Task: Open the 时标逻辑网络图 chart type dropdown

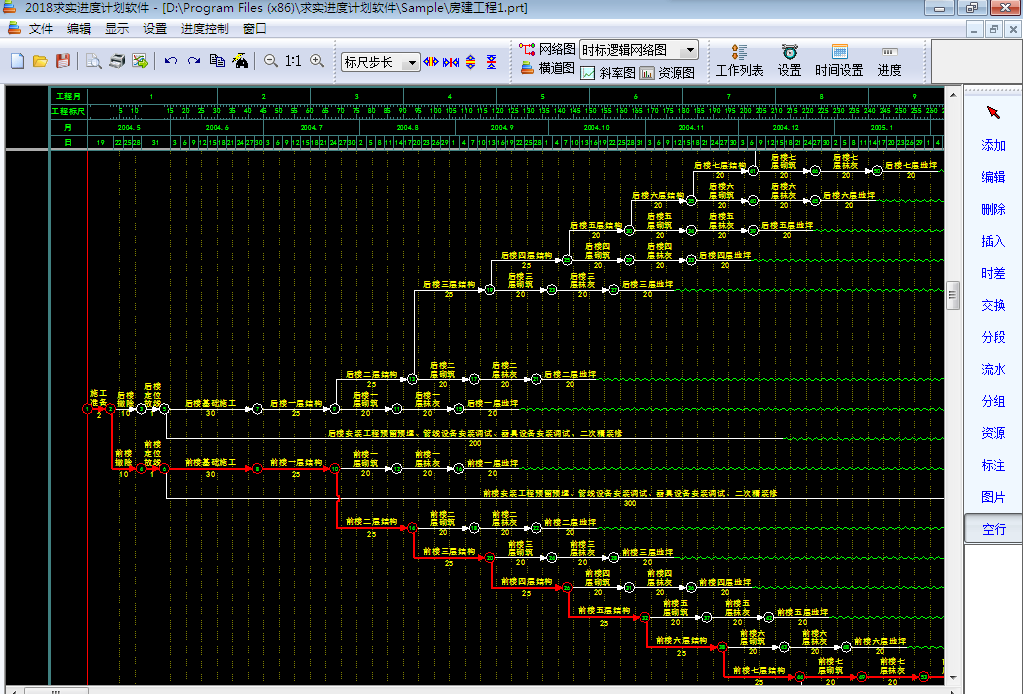Action: tap(690, 50)
